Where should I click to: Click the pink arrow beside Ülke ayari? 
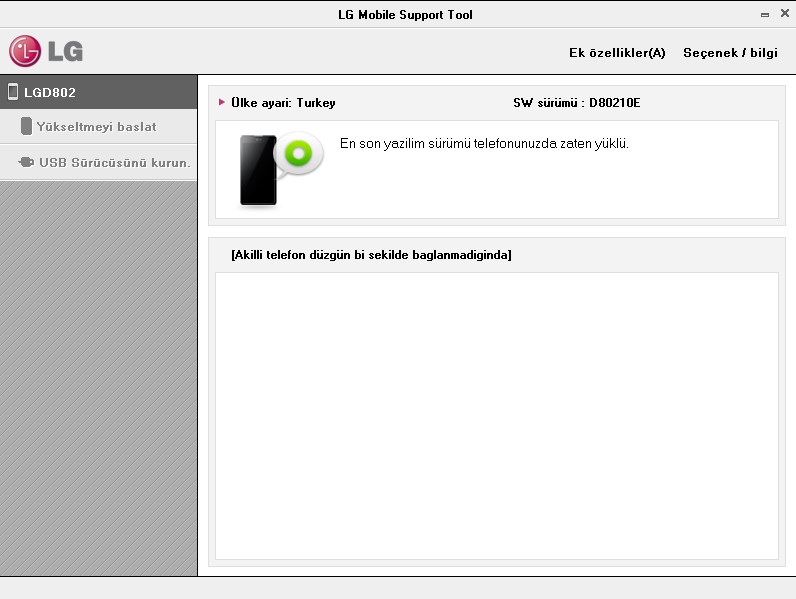coord(221,102)
